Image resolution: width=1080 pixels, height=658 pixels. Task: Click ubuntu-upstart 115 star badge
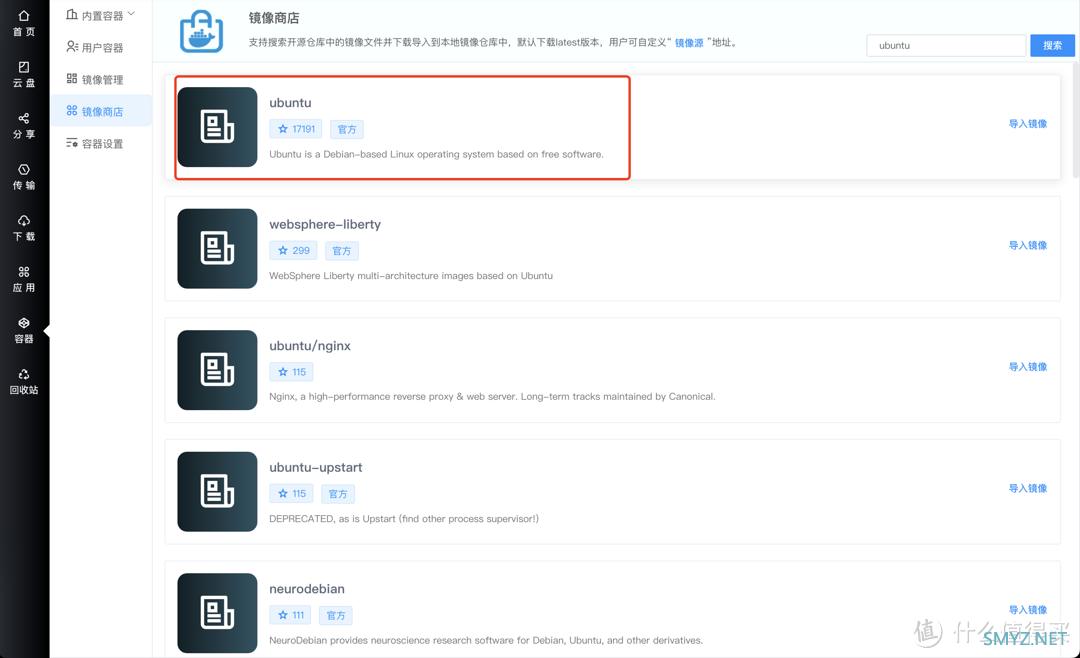(291, 493)
